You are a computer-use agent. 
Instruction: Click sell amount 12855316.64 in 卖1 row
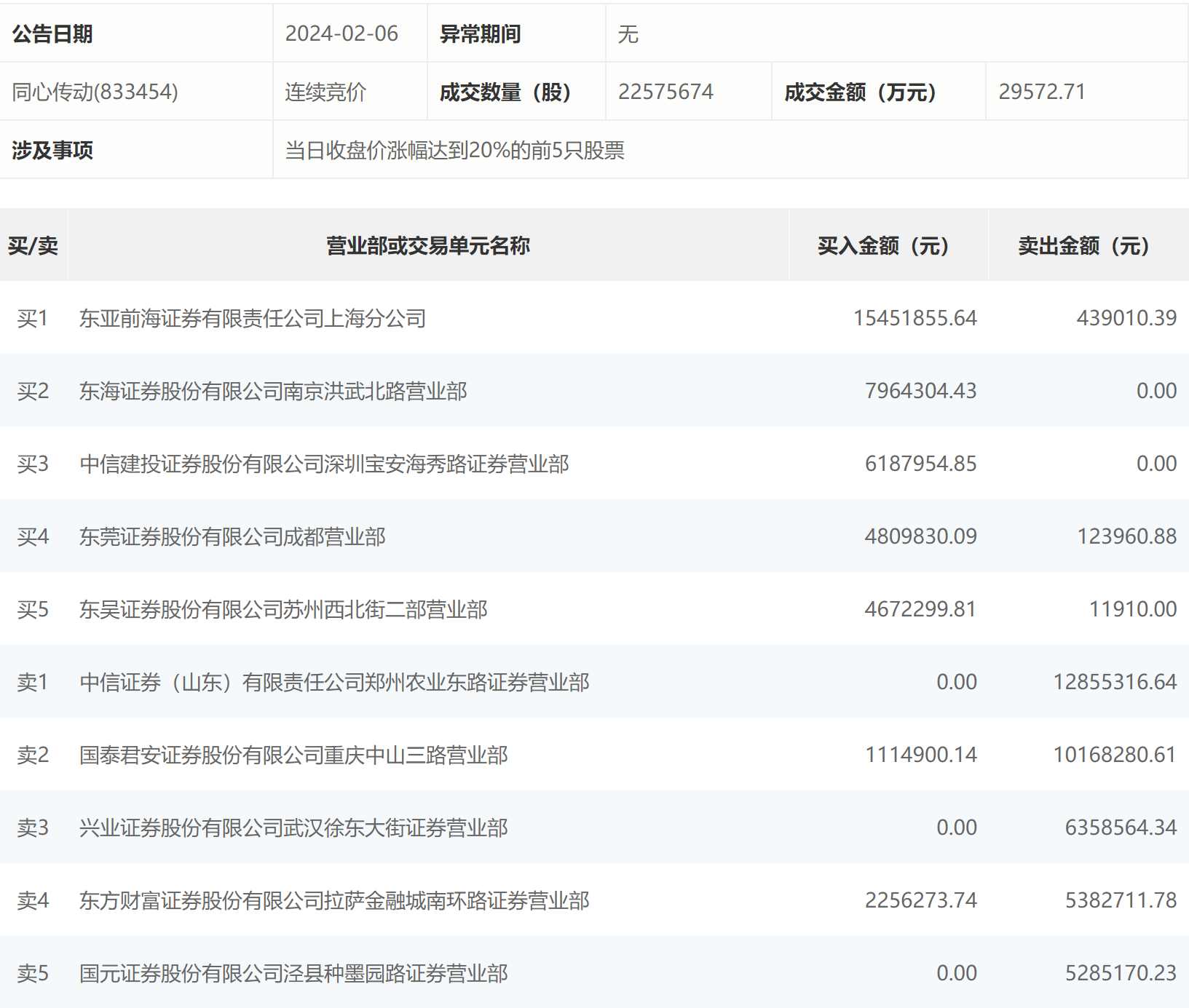coord(1115,682)
